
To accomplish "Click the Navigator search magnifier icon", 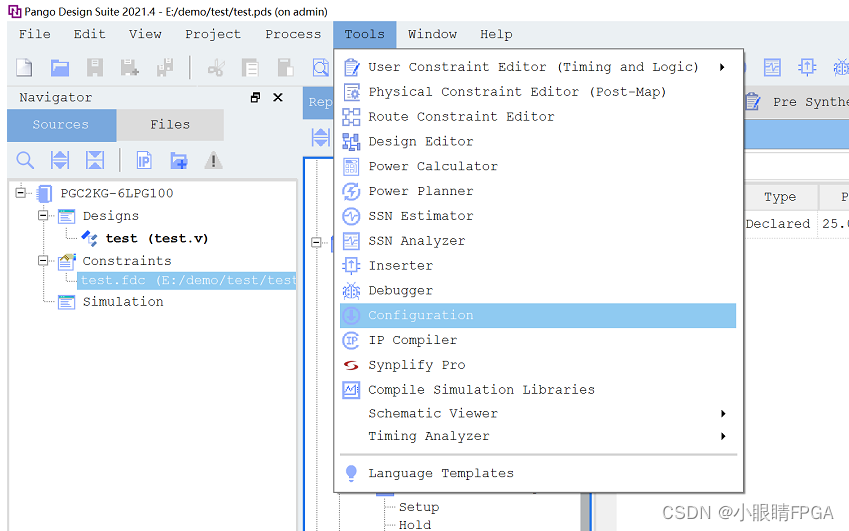I will 25,160.
